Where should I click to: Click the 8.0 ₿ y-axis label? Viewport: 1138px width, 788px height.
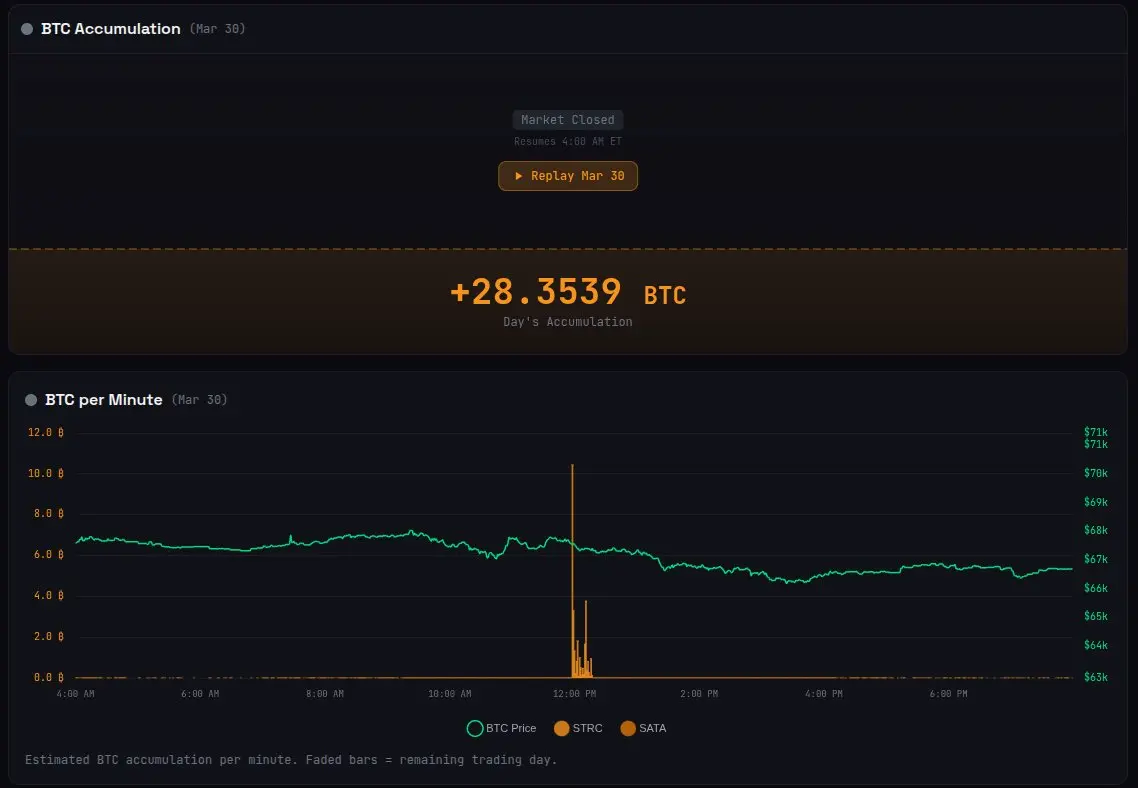[49, 514]
